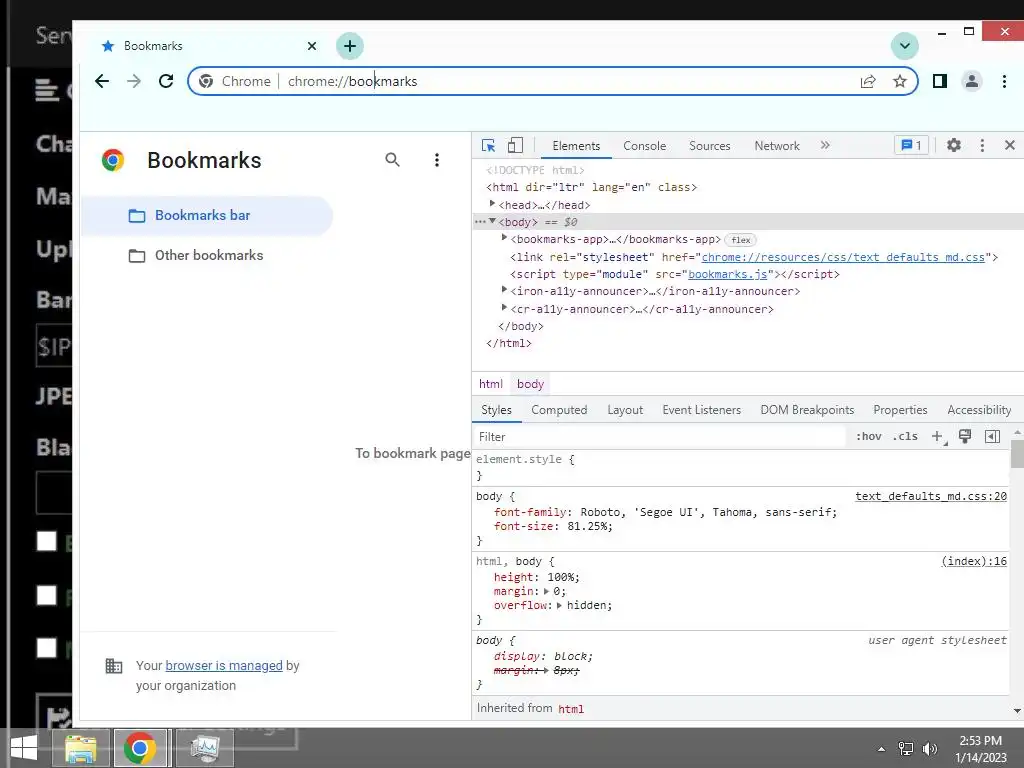This screenshot has height=768, width=1024.
Task: Search bookmarks with magnifier icon
Action: pos(392,160)
